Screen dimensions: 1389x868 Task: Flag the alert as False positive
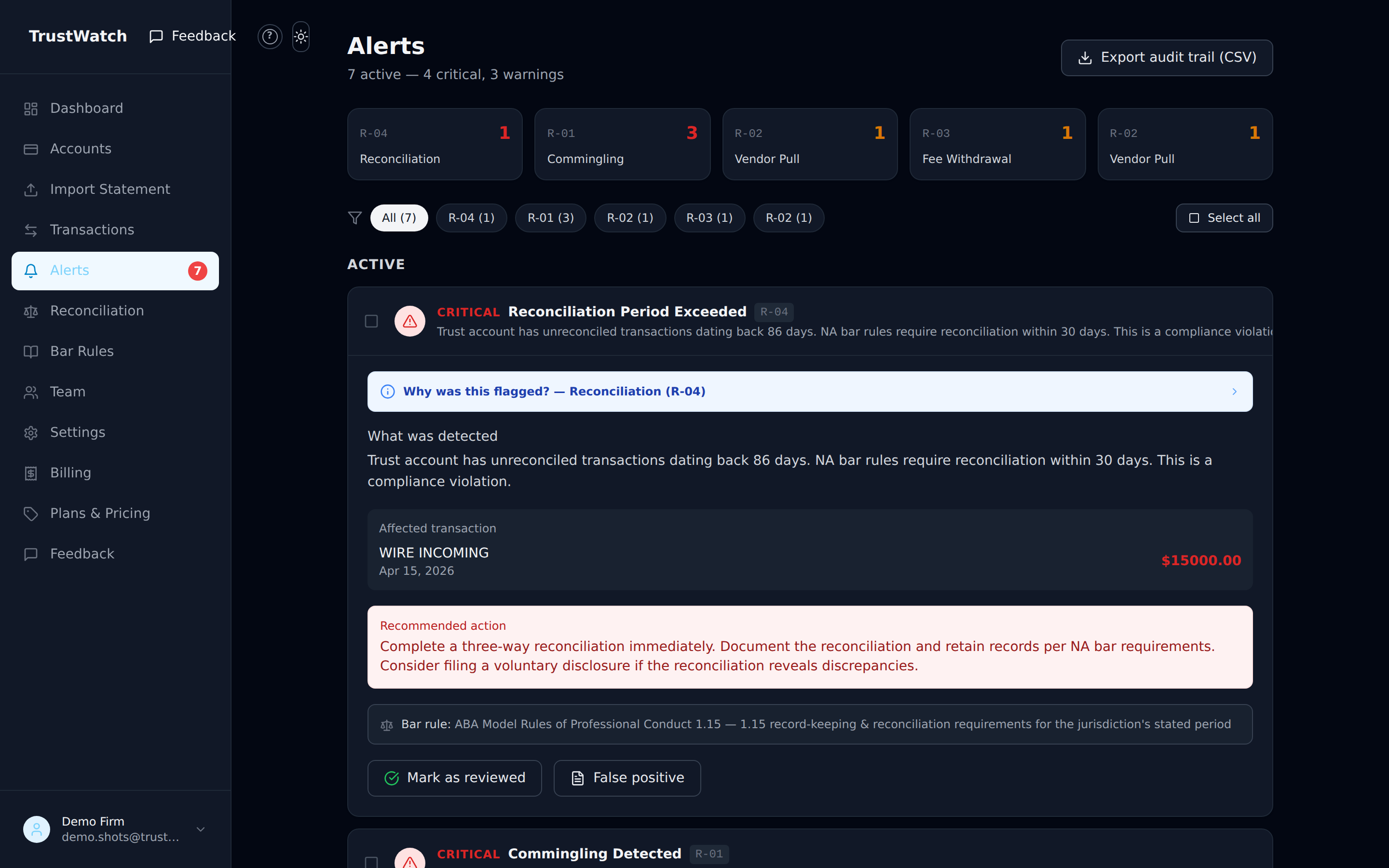(627, 778)
